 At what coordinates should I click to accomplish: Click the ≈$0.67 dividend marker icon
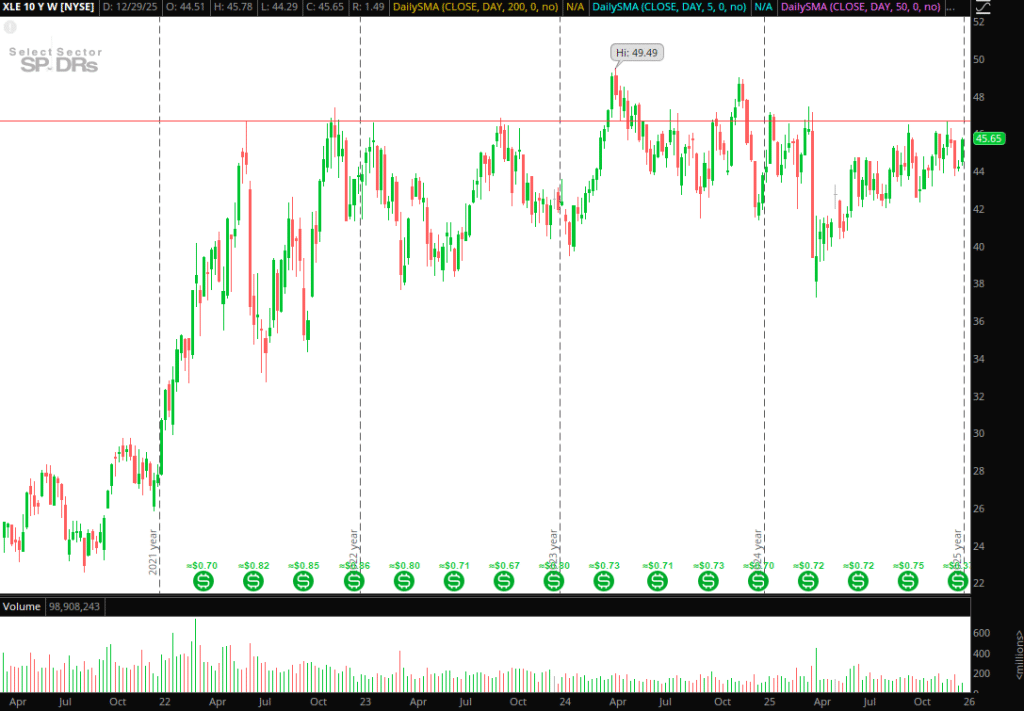[x=504, y=580]
